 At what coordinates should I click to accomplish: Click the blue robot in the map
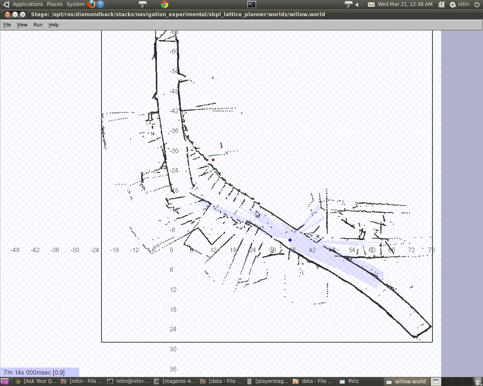[290, 240]
